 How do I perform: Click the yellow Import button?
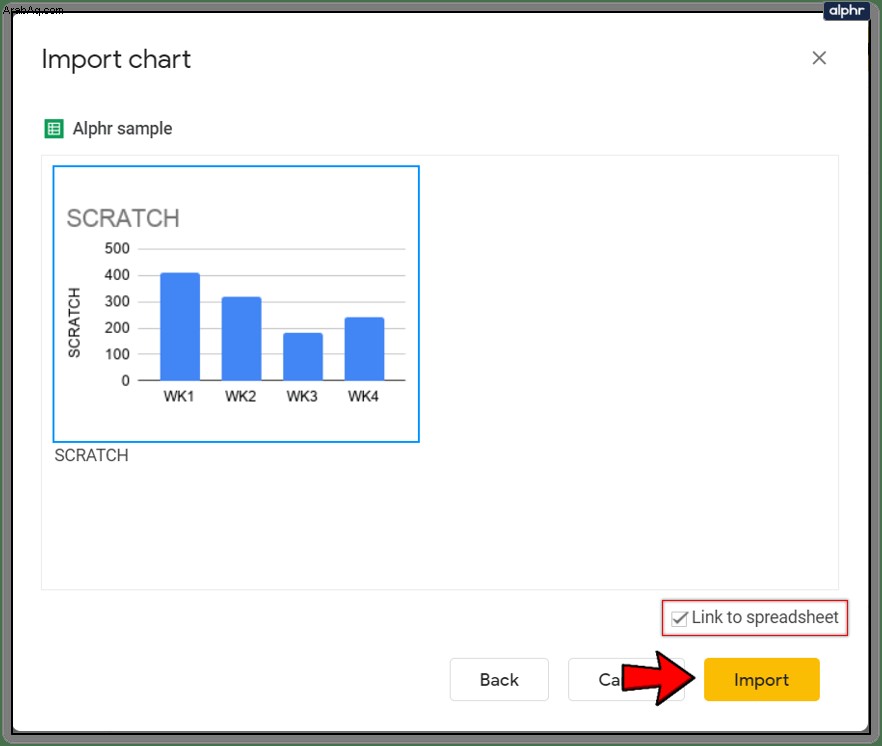click(761, 679)
